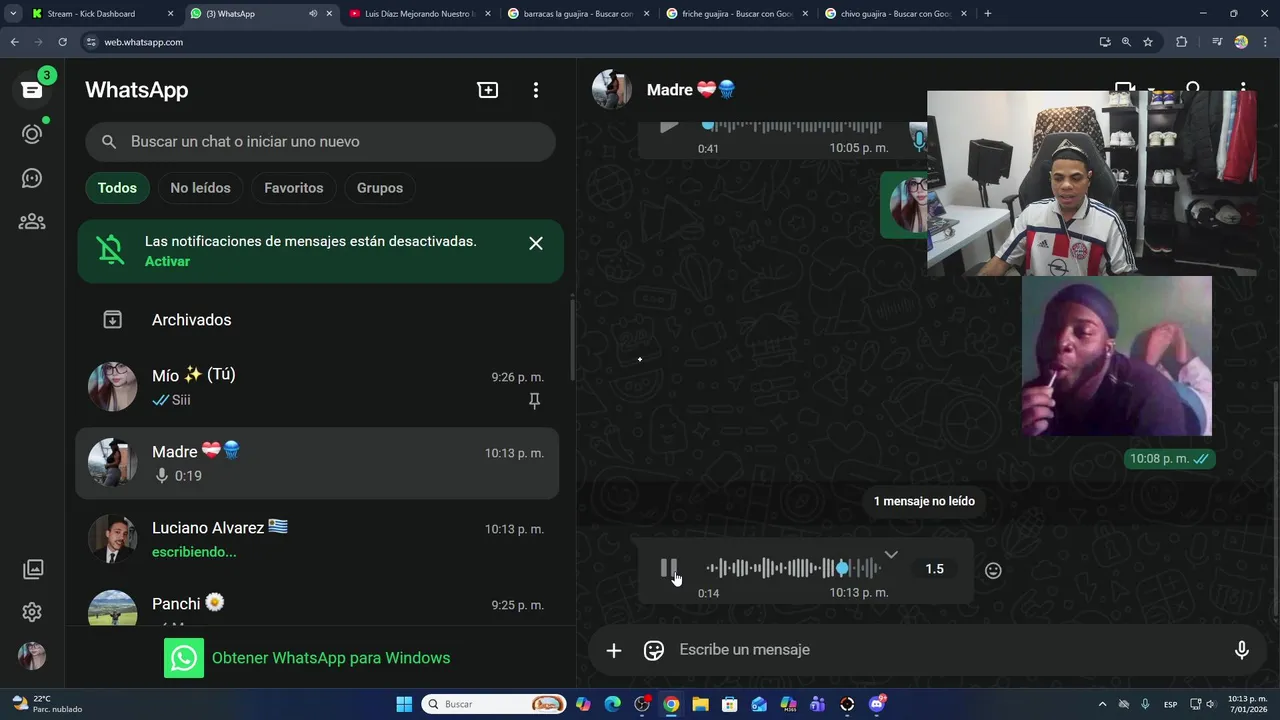Viewport: 1280px width, 720px height.
Task: Open emoji and sticker picker
Action: click(x=654, y=650)
